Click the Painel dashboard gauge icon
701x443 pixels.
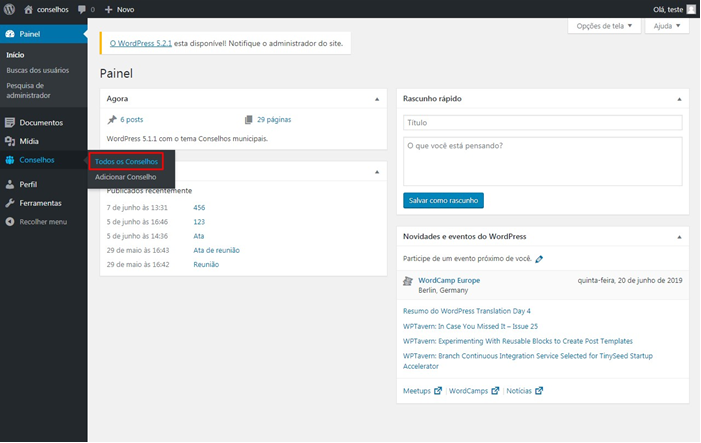pos(10,34)
